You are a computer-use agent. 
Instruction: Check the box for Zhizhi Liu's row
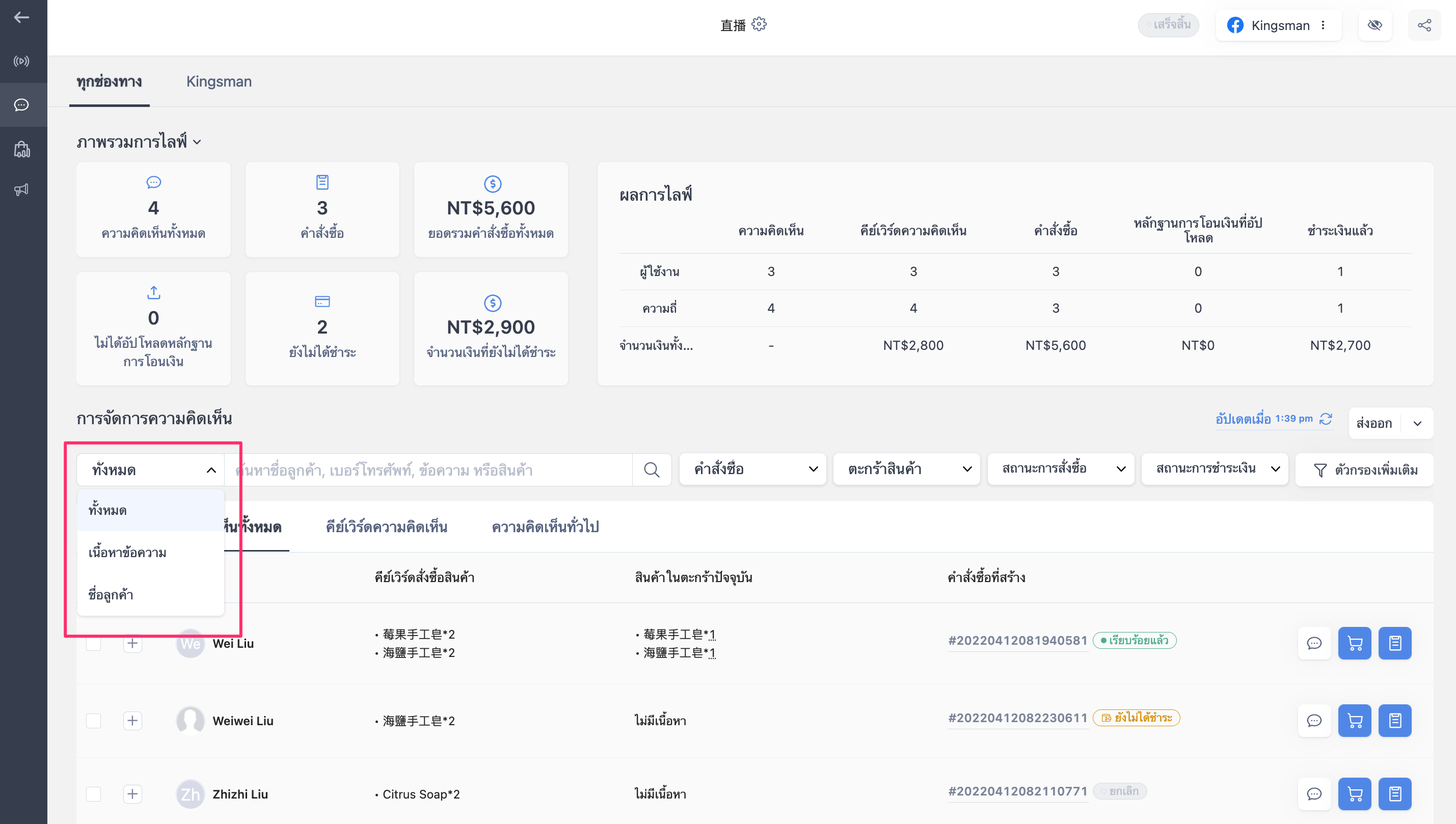(x=93, y=794)
